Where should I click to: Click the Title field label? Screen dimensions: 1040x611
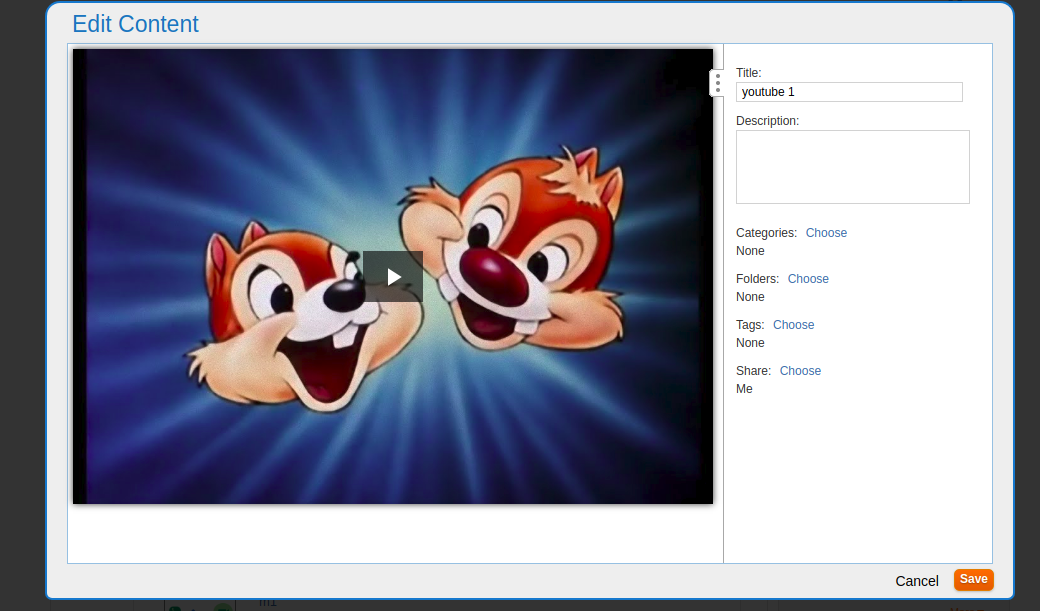[x=748, y=73]
